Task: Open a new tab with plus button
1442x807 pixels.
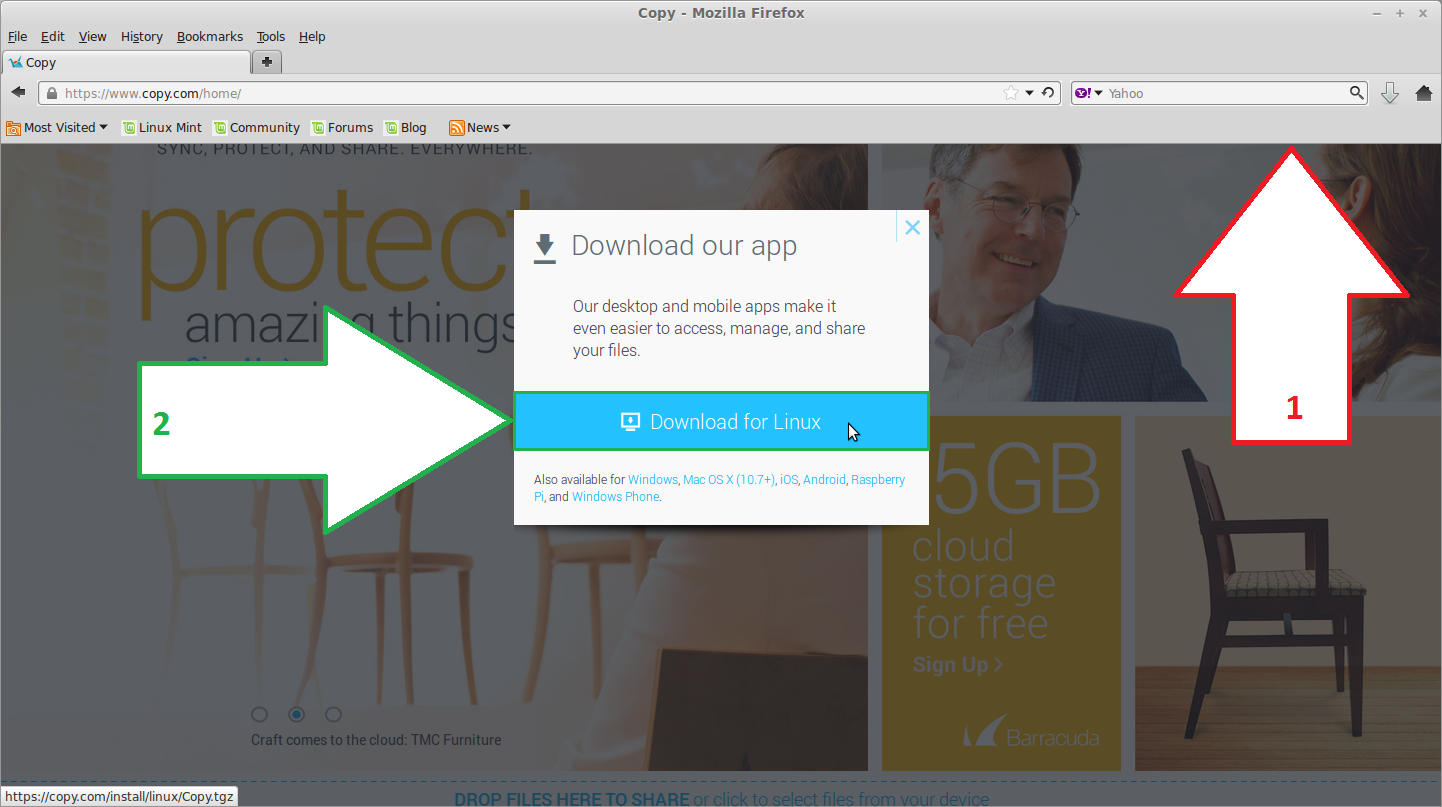Action: coord(267,62)
